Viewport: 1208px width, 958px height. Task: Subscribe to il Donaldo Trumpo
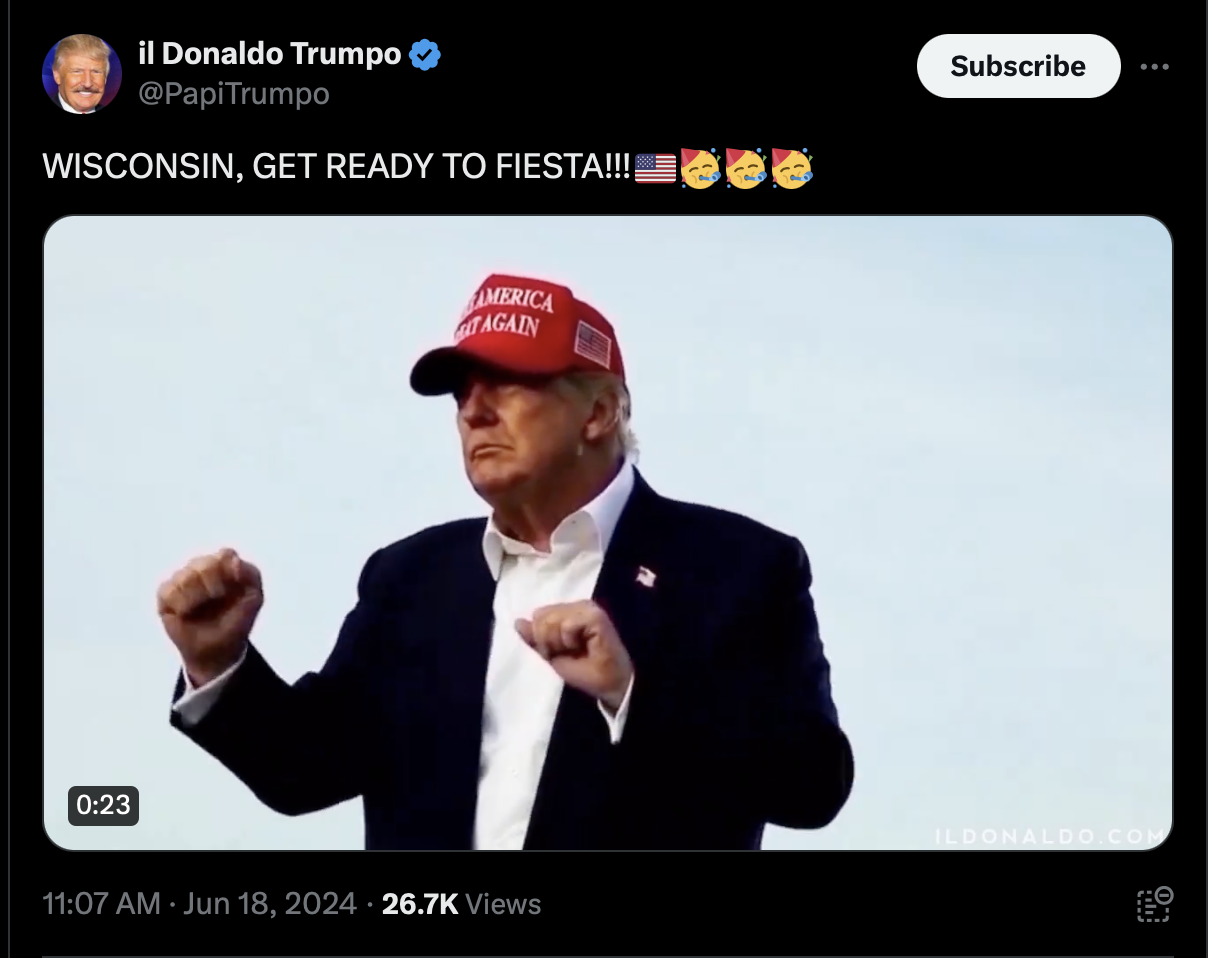tap(1018, 66)
